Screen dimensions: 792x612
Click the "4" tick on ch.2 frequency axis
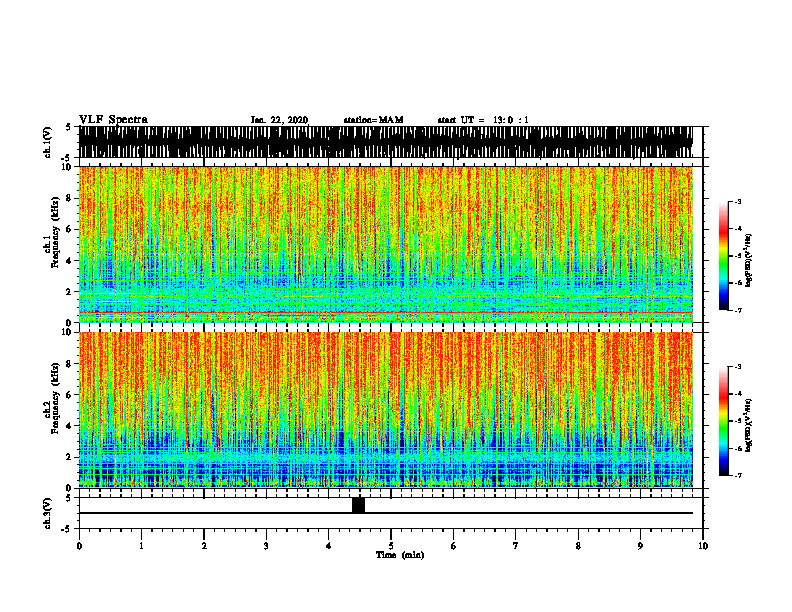pyautogui.click(x=70, y=426)
